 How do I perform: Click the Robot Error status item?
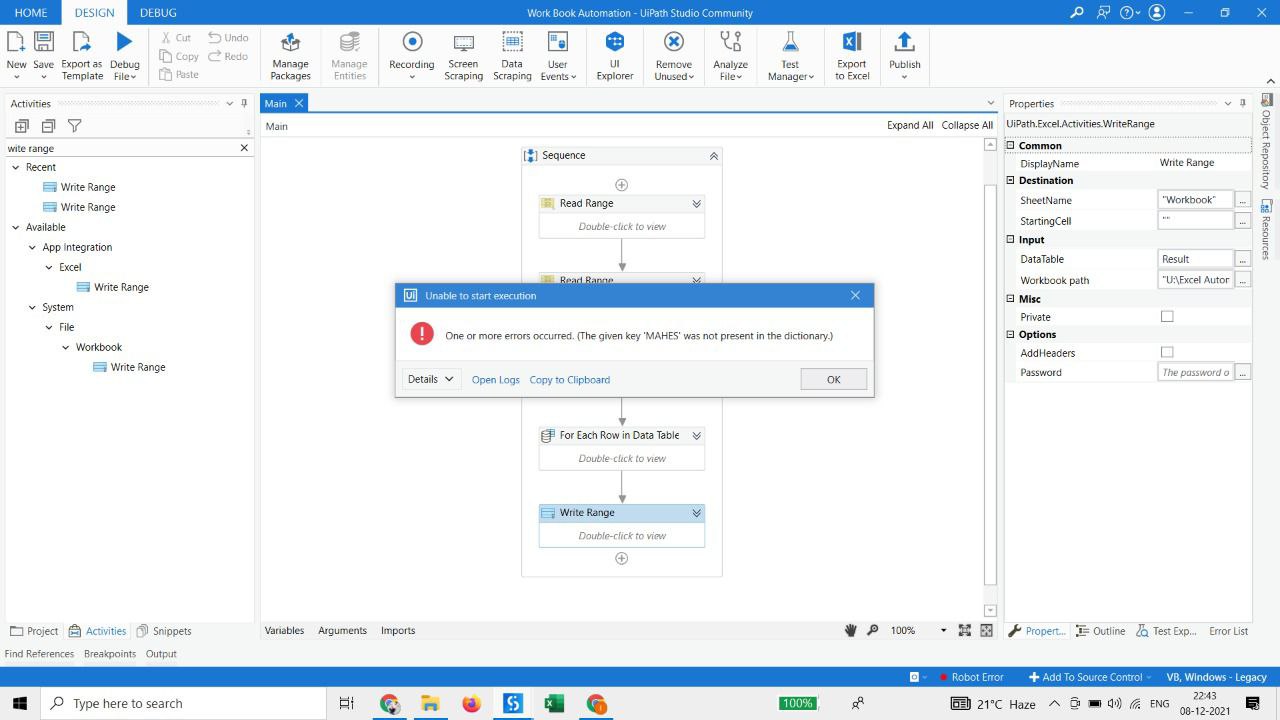(x=970, y=677)
